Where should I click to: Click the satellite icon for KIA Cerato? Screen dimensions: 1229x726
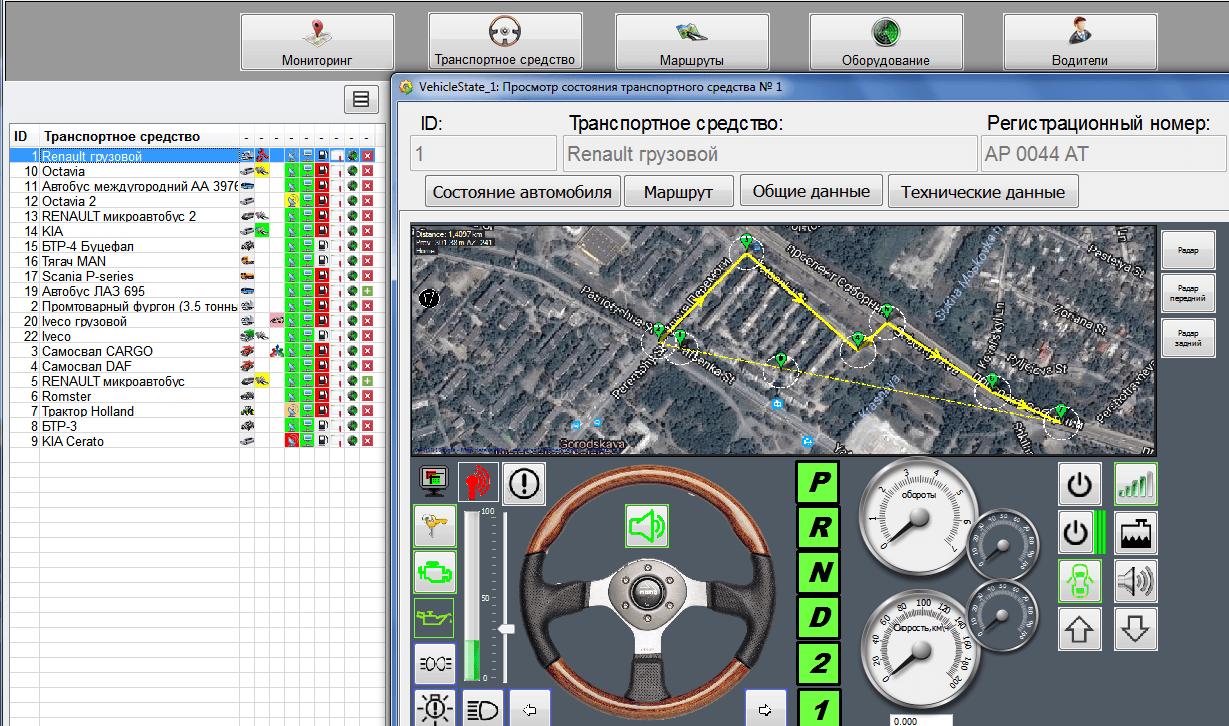point(290,441)
